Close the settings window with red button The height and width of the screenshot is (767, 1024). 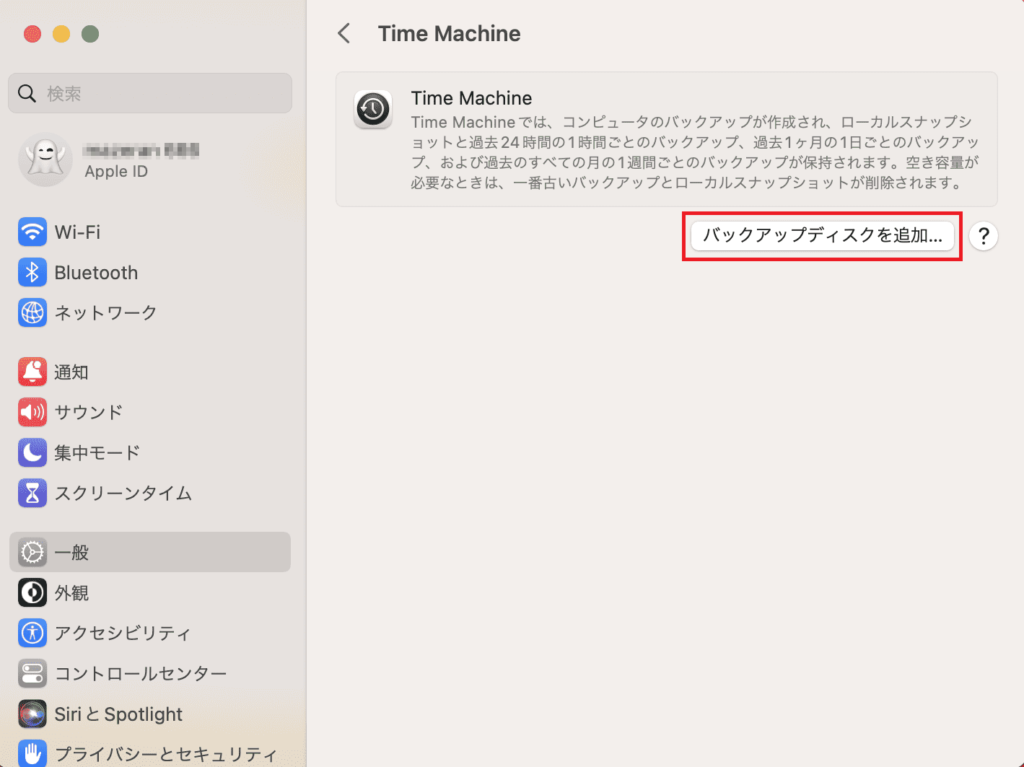click(33, 33)
